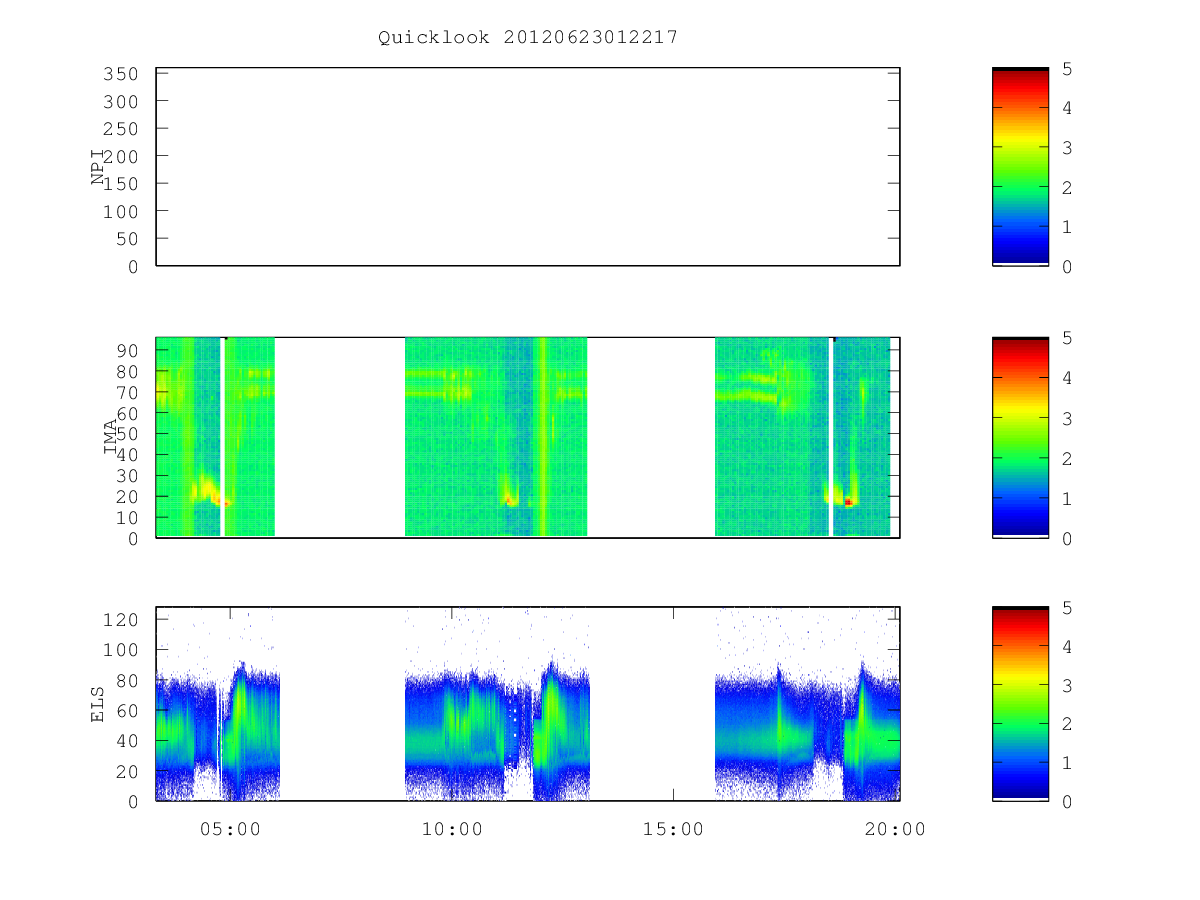The width and height of the screenshot is (1200, 900).
Task: Click the 15:00 time axis label
Action: 673,829
